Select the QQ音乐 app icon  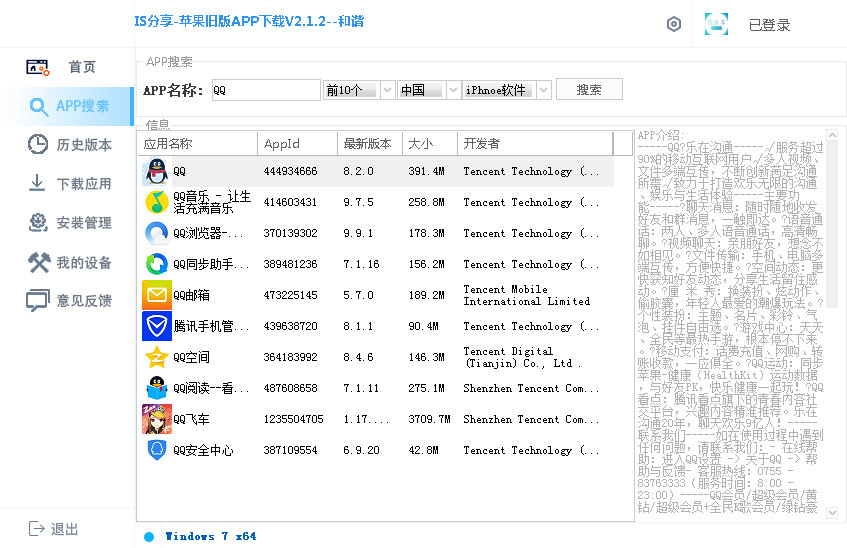[156, 202]
